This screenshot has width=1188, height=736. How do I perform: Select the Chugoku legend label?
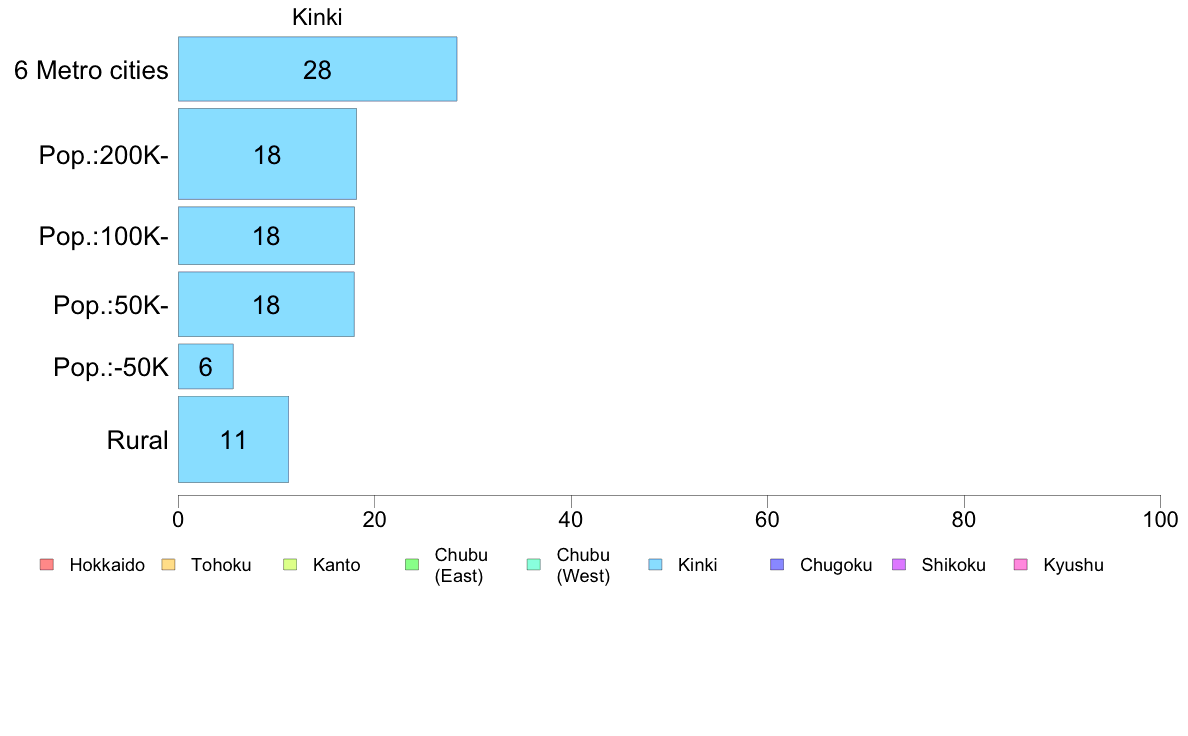click(x=836, y=565)
